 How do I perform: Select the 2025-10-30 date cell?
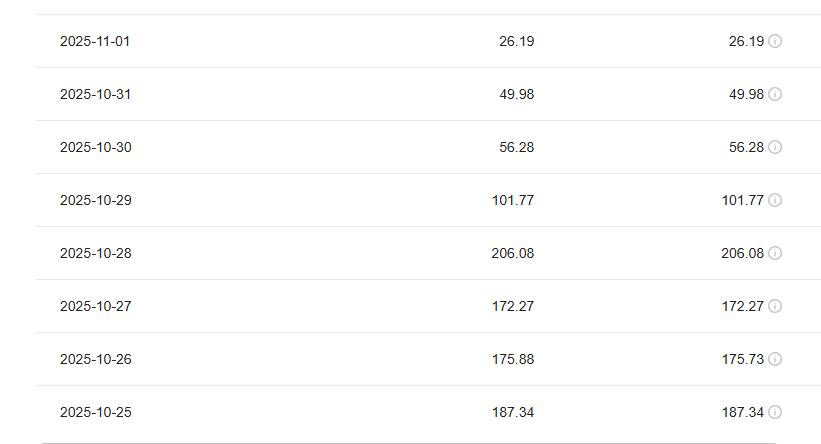95,147
